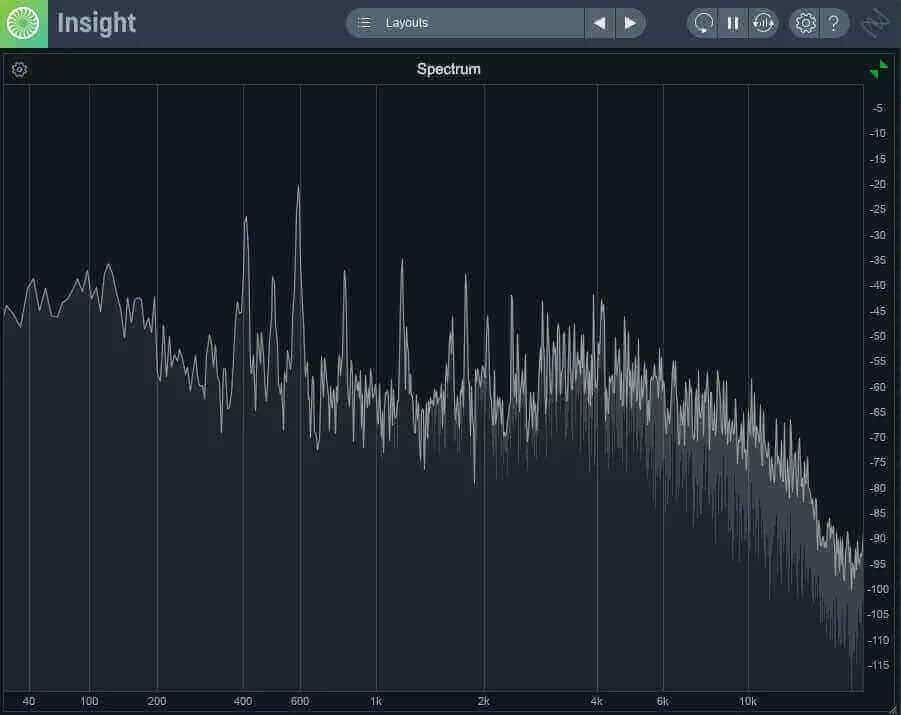The height and width of the screenshot is (715, 901).
Task: Open the layouts list icon
Action: 364,23
